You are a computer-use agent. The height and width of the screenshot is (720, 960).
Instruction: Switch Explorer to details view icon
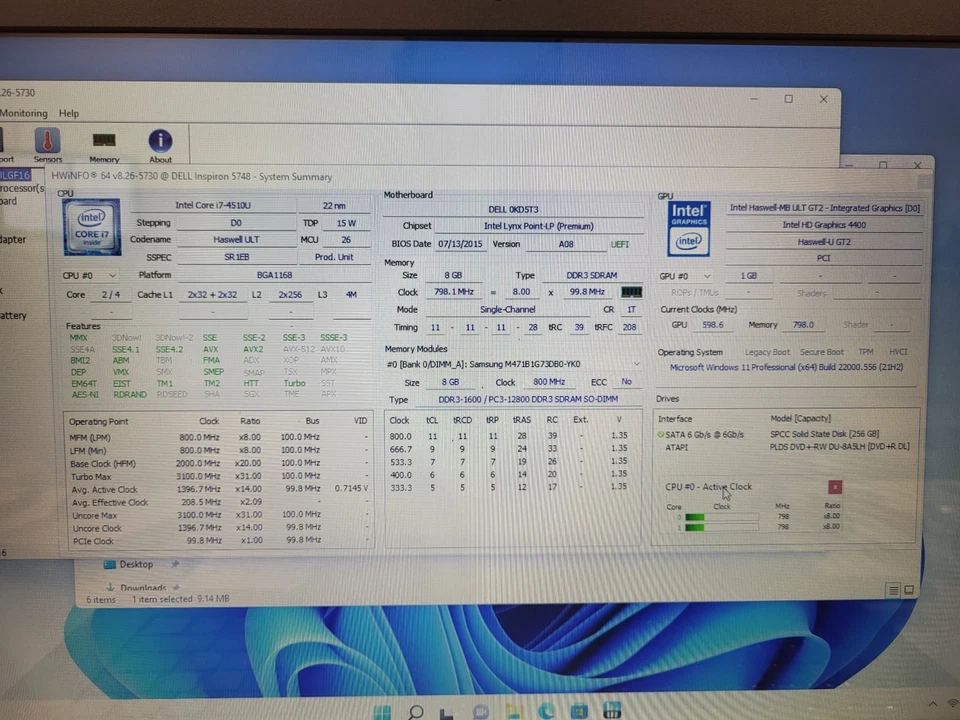pyautogui.click(x=893, y=590)
